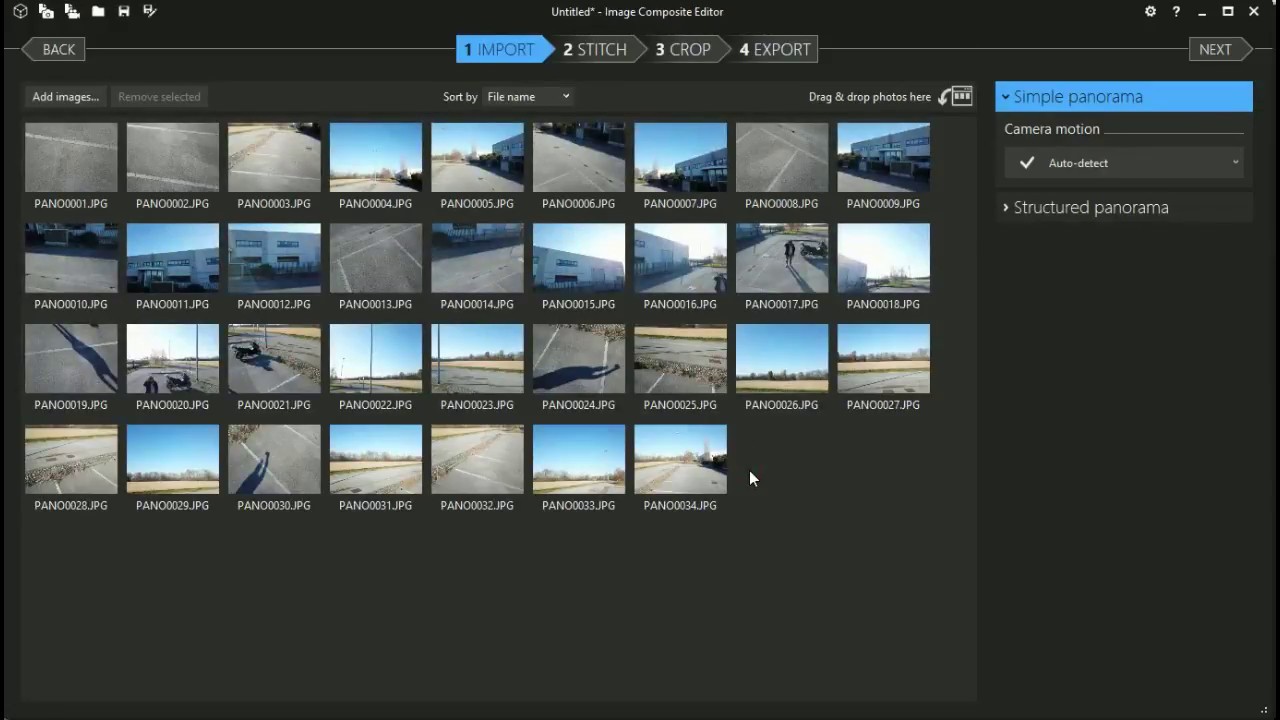
Task: Open an existing project folder icon
Action: (x=98, y=11)
